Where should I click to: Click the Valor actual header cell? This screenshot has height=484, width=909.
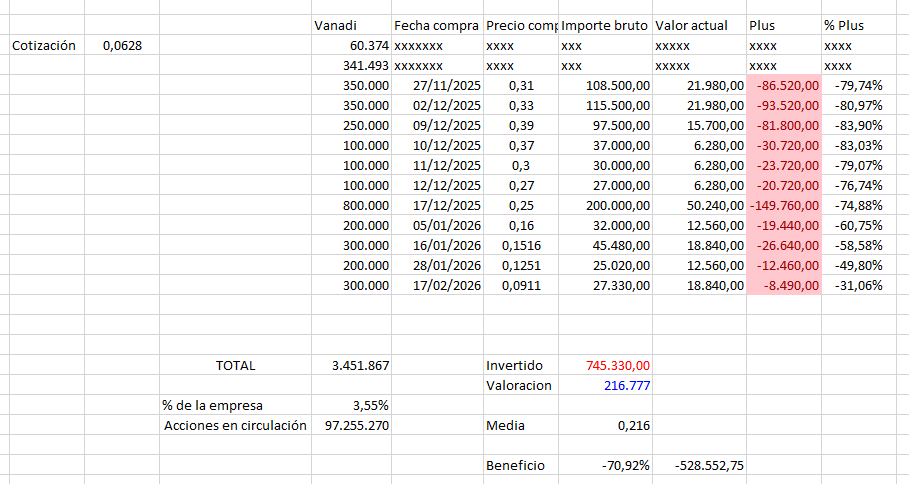699,26
